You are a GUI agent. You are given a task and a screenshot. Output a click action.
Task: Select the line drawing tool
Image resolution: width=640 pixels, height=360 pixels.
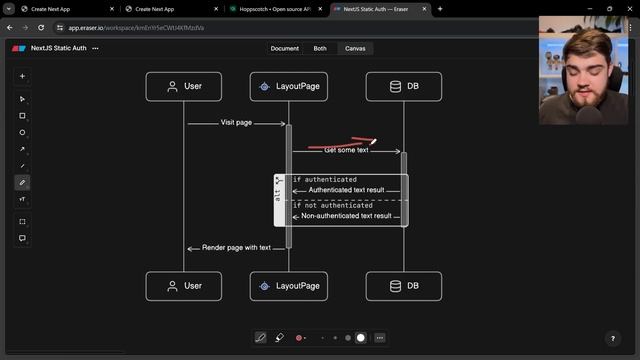22,166
